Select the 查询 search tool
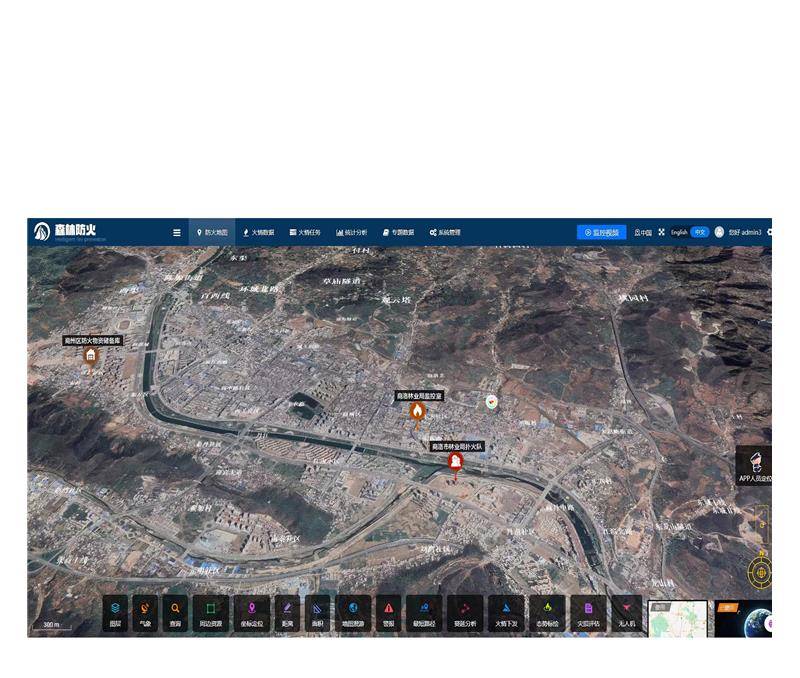Screen dimensions: 800x678 (x=176, y=611)
